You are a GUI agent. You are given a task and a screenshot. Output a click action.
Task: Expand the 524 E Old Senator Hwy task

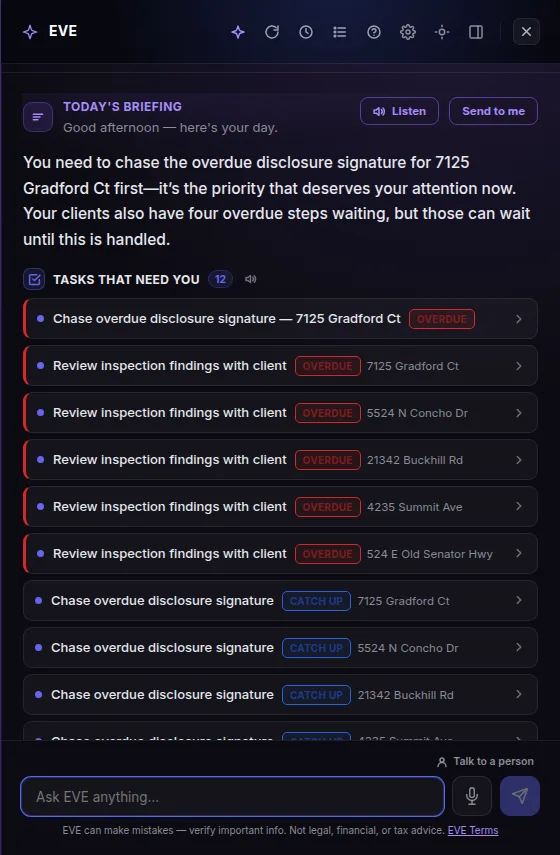pyautogui.click(x=280, y=553)
